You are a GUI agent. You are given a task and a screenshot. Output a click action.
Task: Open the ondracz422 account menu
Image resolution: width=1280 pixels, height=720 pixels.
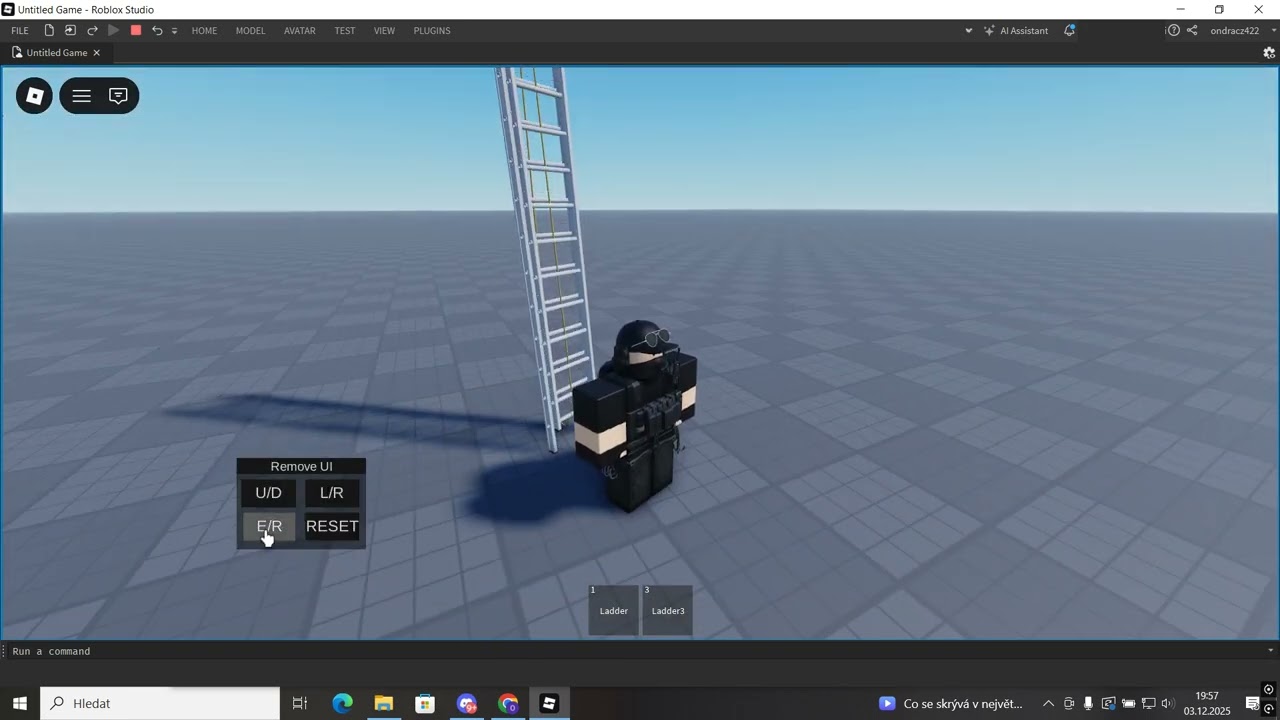pos(1240,31)
